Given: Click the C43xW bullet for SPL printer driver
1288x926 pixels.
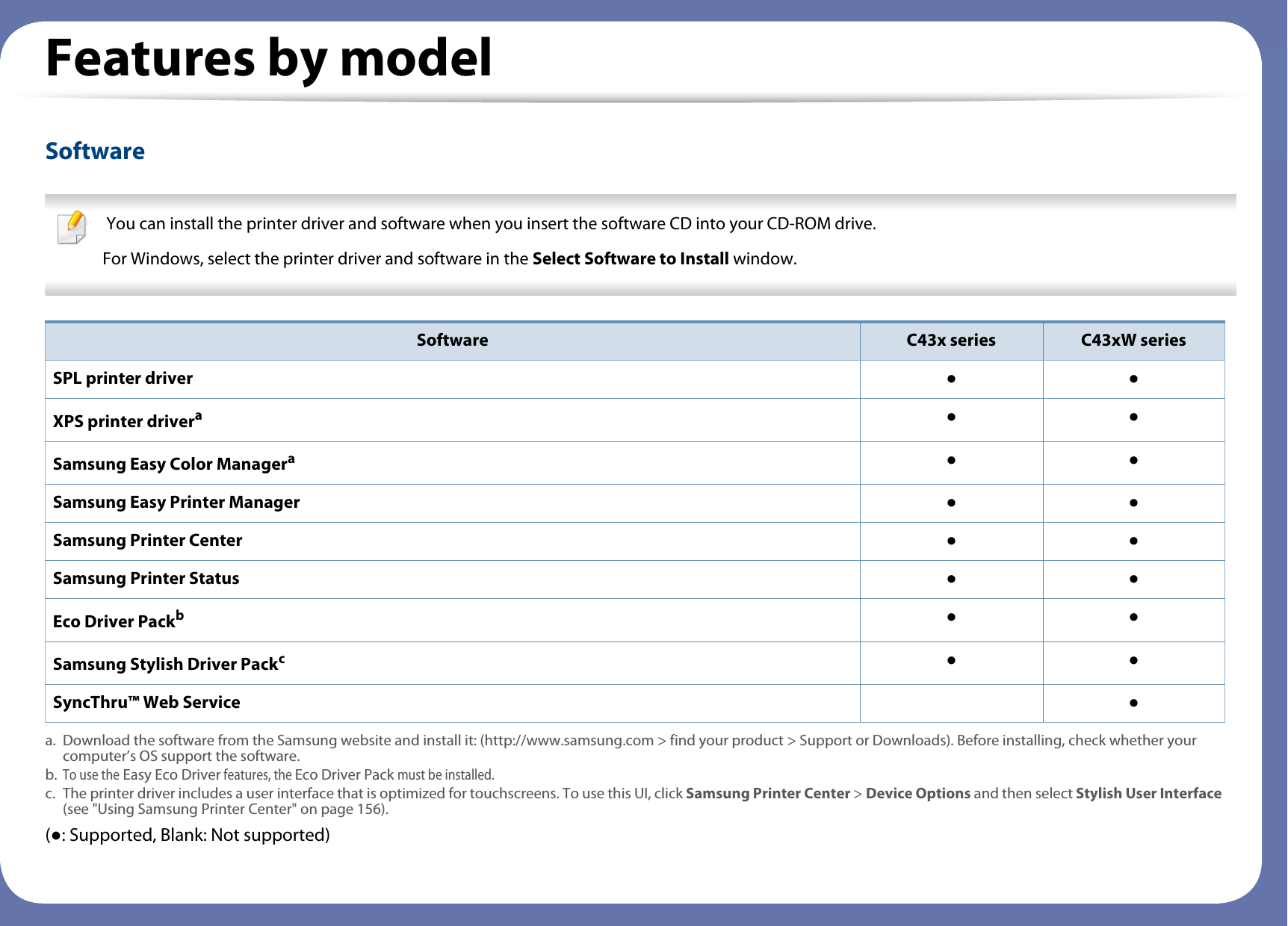Looking at the screenshot, I should click(x=1133, y=379).
